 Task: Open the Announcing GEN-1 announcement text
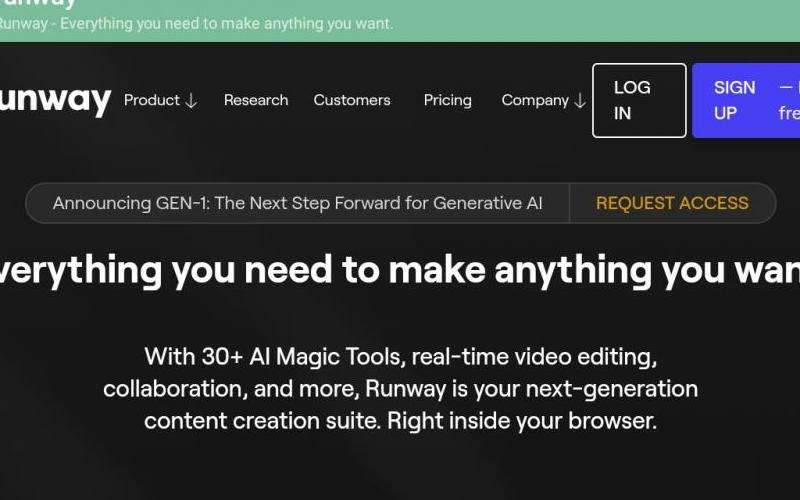(x=297, y=203)
